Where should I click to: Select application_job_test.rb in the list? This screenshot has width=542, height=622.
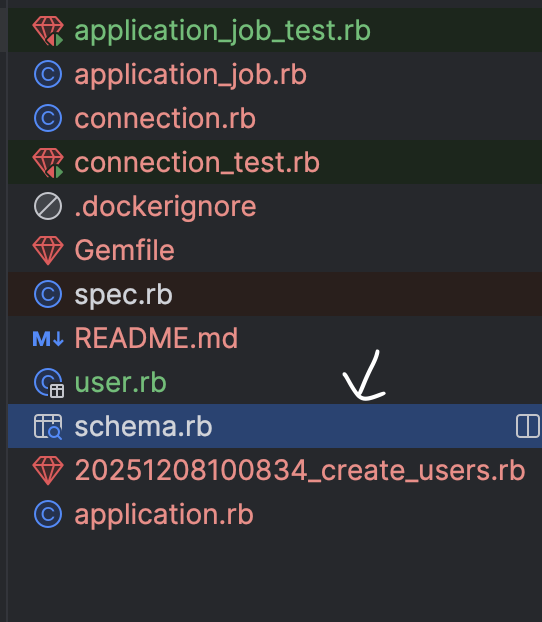pos(223,31)
